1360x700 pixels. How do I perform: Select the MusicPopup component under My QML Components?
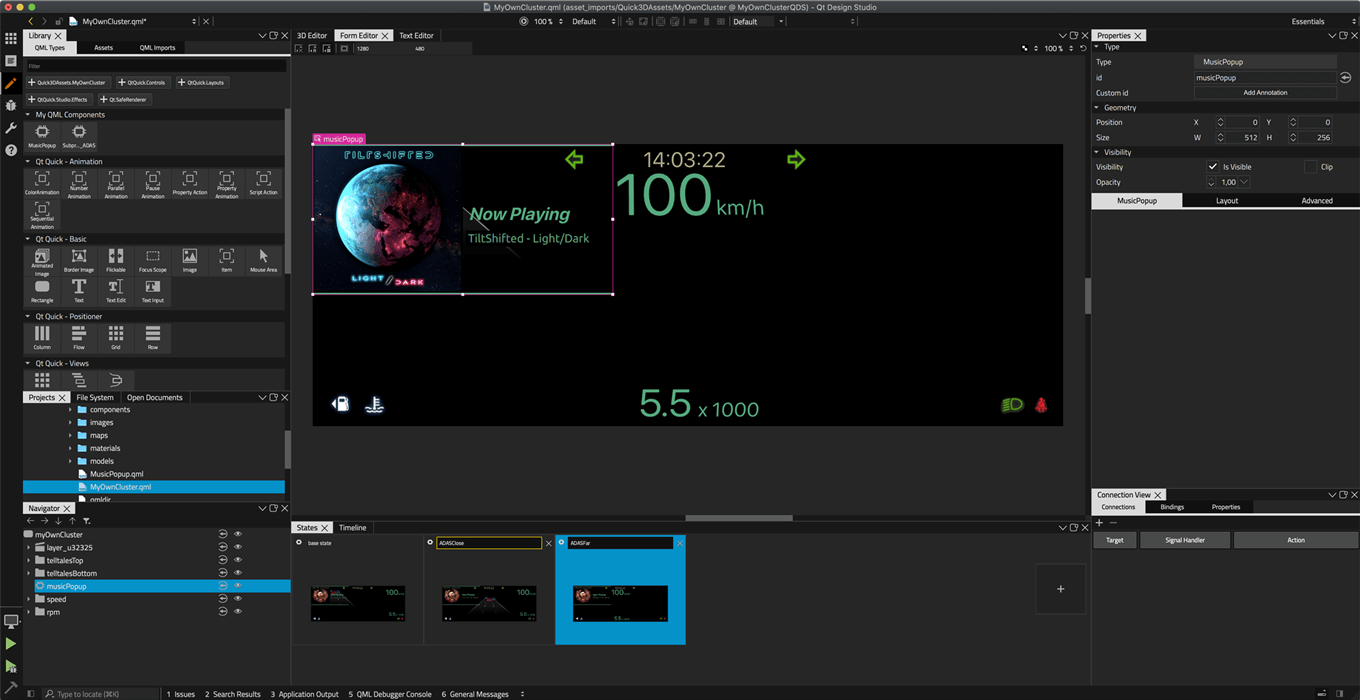[x=41, y=135]
